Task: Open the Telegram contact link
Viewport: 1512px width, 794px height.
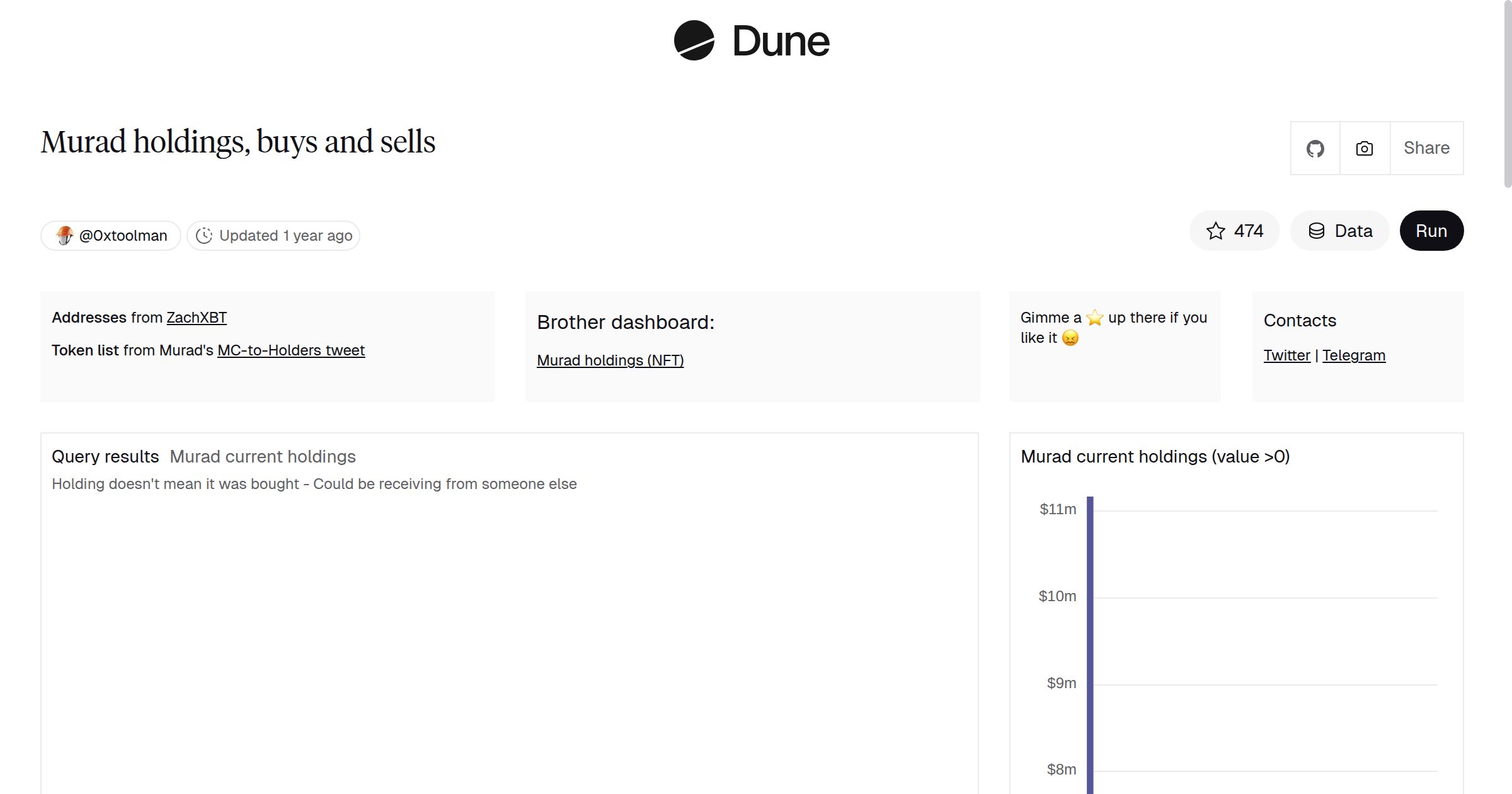Action: click(1354, 355)
